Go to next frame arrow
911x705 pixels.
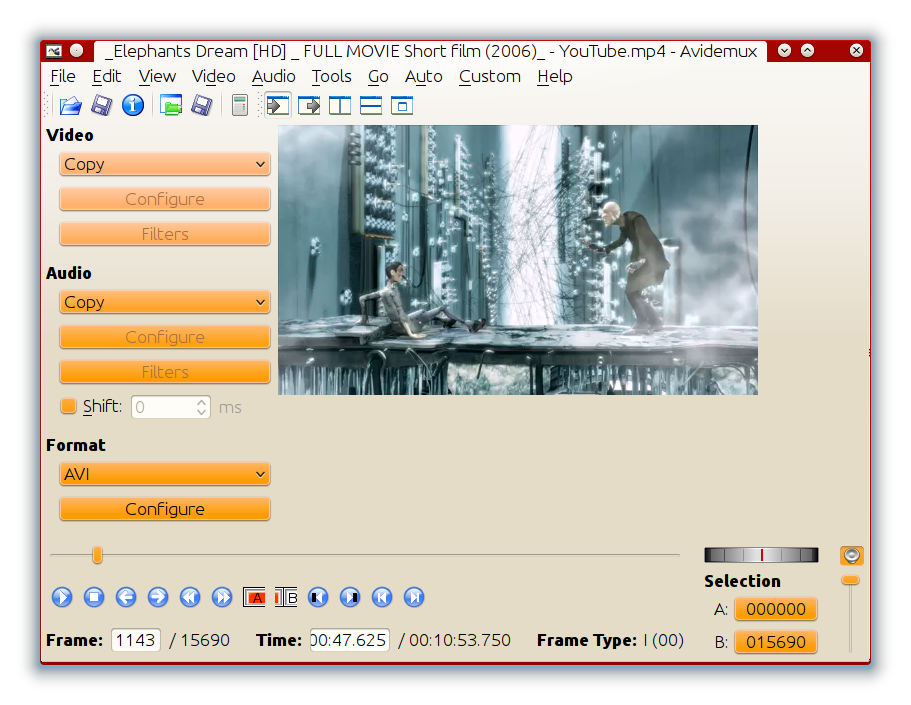(x=158, y=597)
